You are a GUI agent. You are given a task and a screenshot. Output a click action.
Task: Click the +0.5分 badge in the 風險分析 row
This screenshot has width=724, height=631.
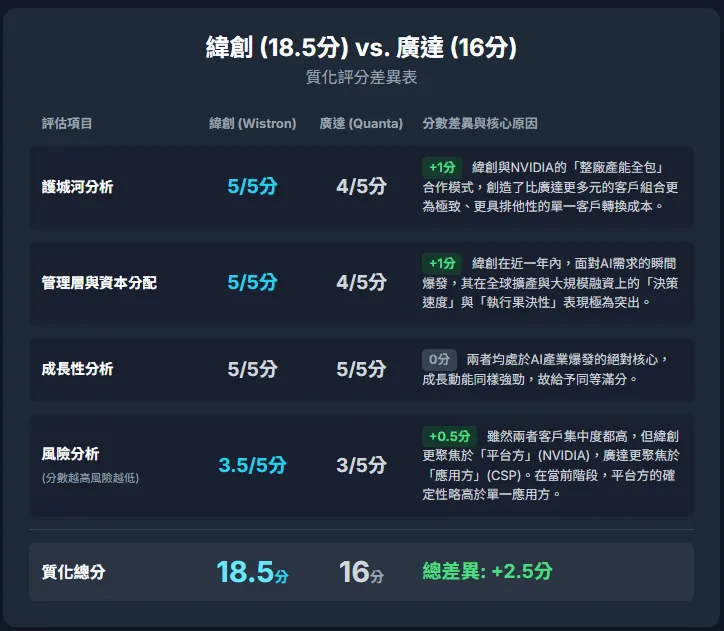(x=449, y=436)
